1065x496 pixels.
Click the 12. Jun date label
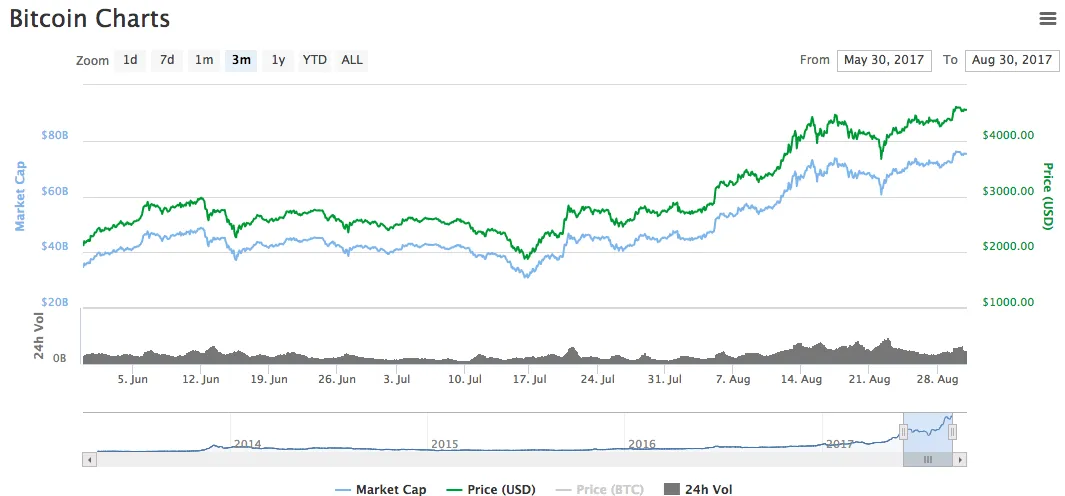[200, 380]
